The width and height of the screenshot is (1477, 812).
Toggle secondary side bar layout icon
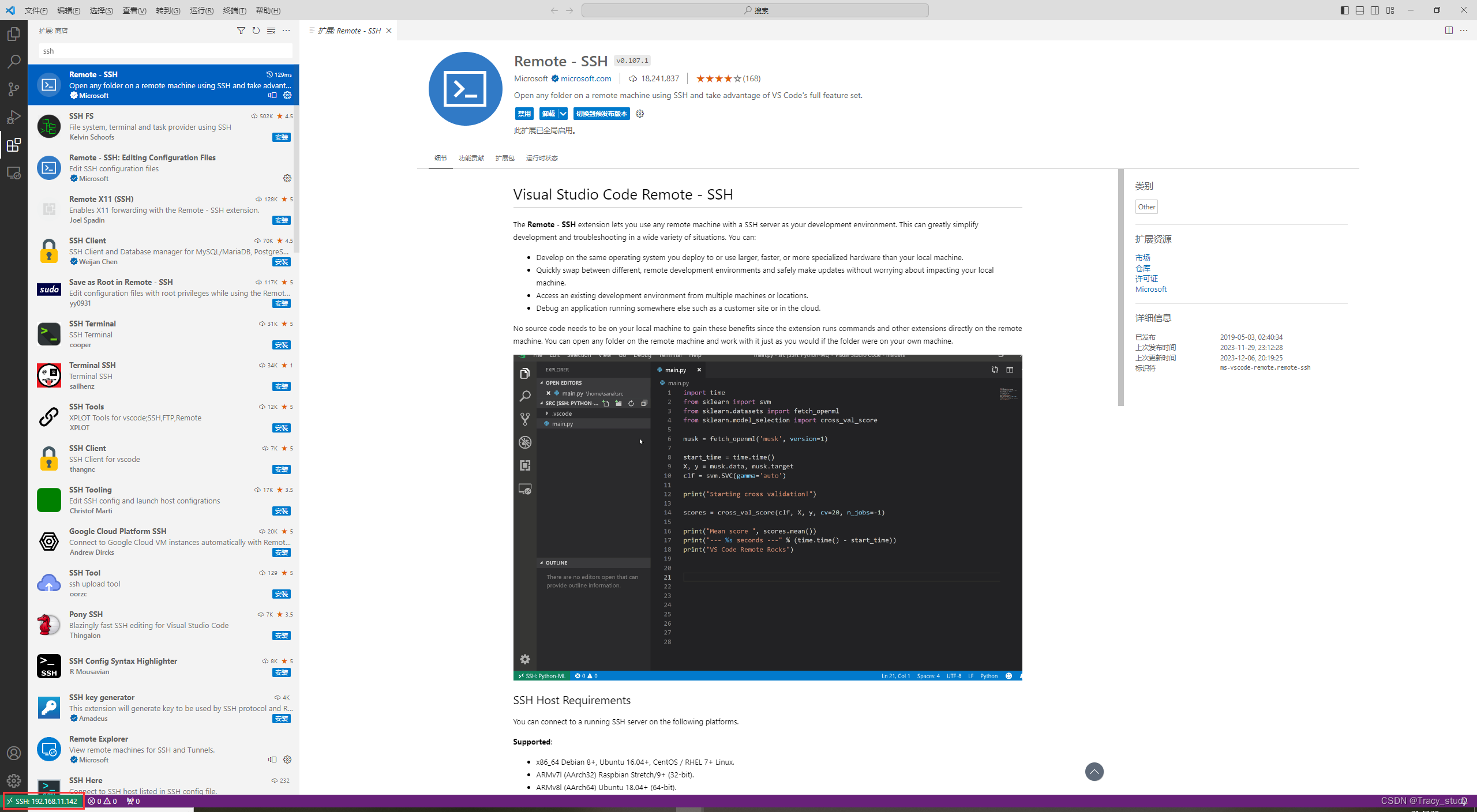pyautogui.click(x=1375, y=10)
